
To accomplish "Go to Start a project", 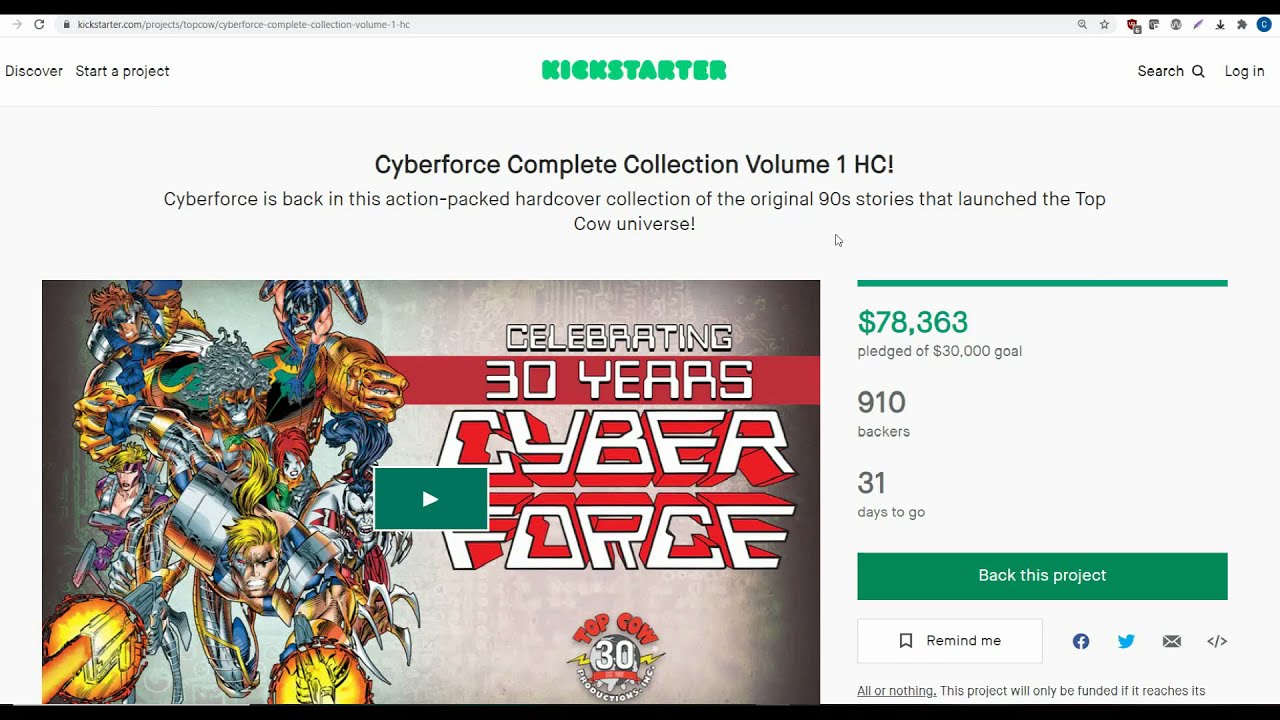I will click(122, 71).
